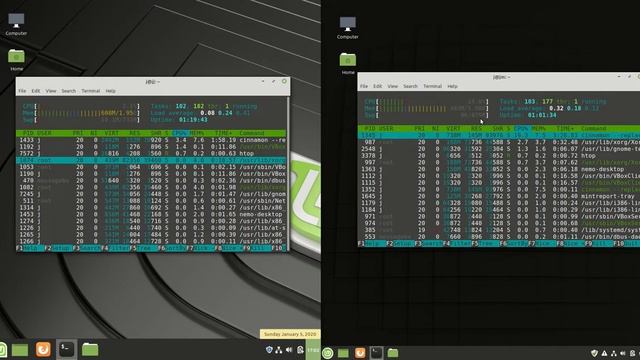
Task: Open Home folder icon on left desktop
Action: point(16,59)
